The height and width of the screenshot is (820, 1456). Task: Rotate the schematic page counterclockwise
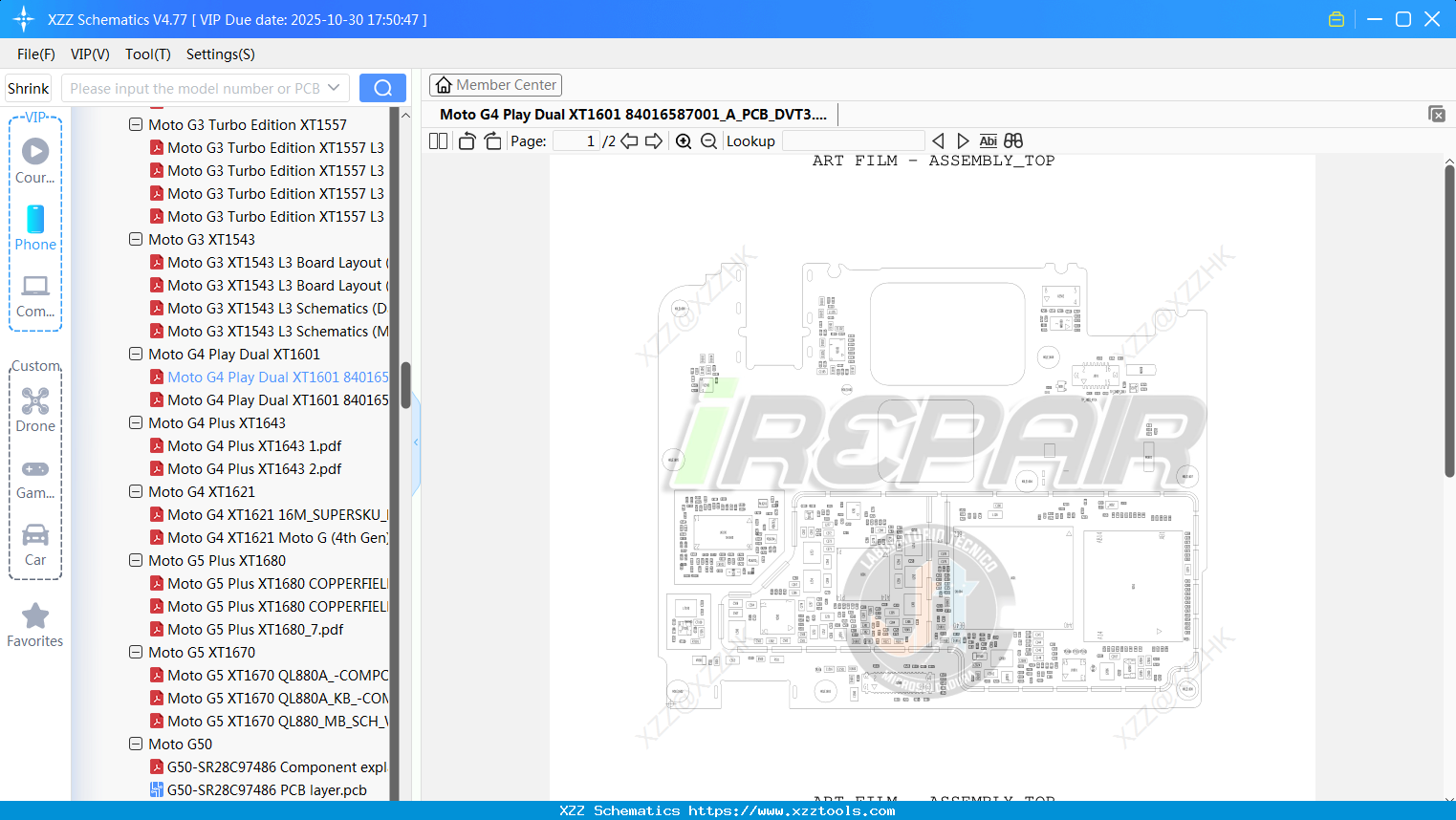466,140
